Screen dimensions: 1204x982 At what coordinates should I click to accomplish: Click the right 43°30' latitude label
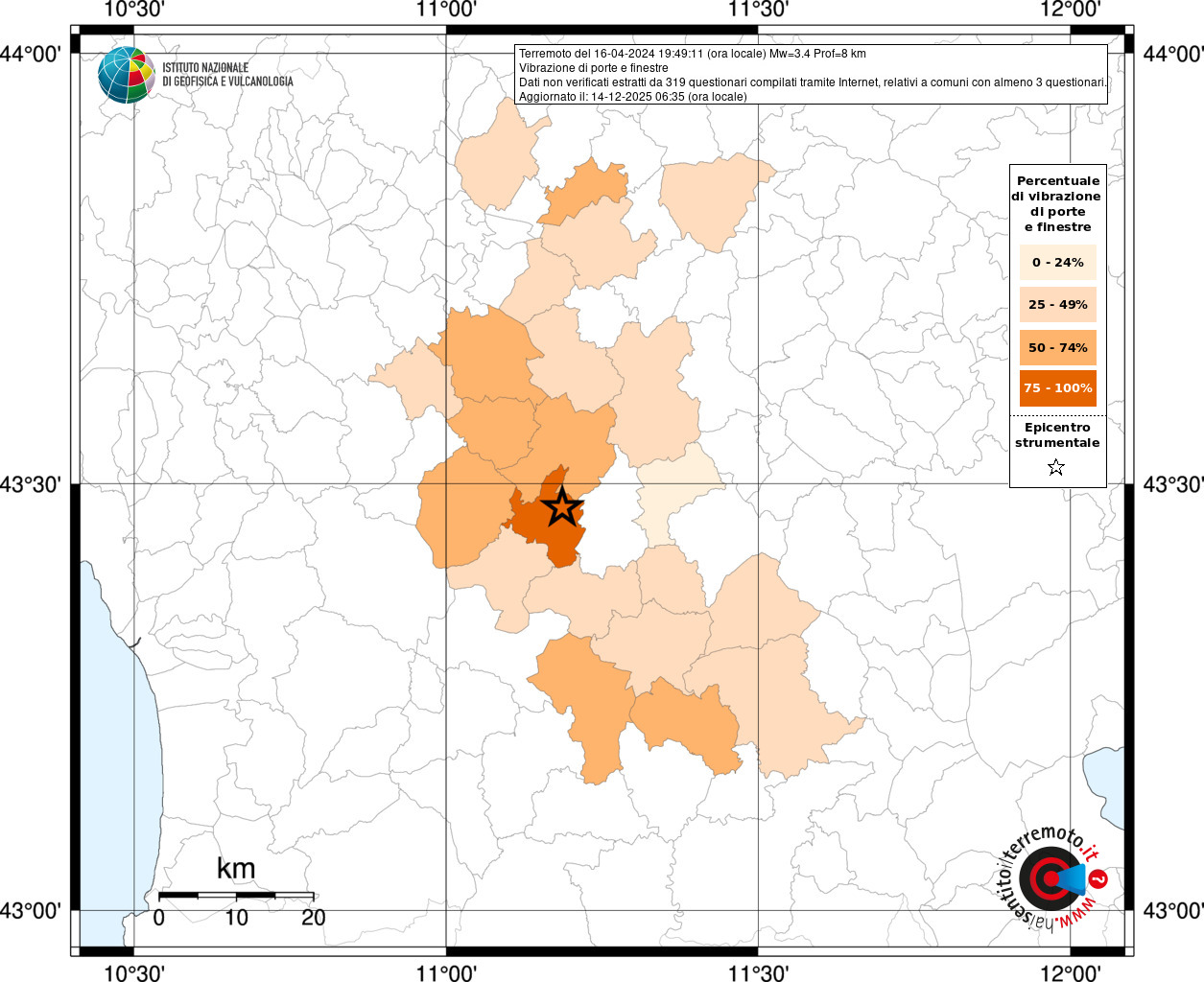(x=1172, y=483)
